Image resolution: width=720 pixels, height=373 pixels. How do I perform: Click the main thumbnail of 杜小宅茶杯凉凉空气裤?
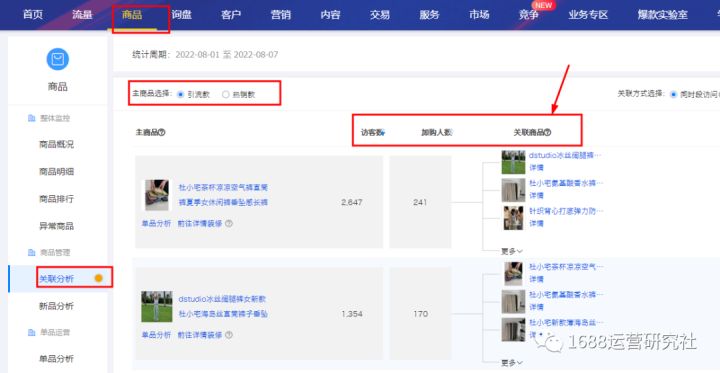[x=157, y=195]
